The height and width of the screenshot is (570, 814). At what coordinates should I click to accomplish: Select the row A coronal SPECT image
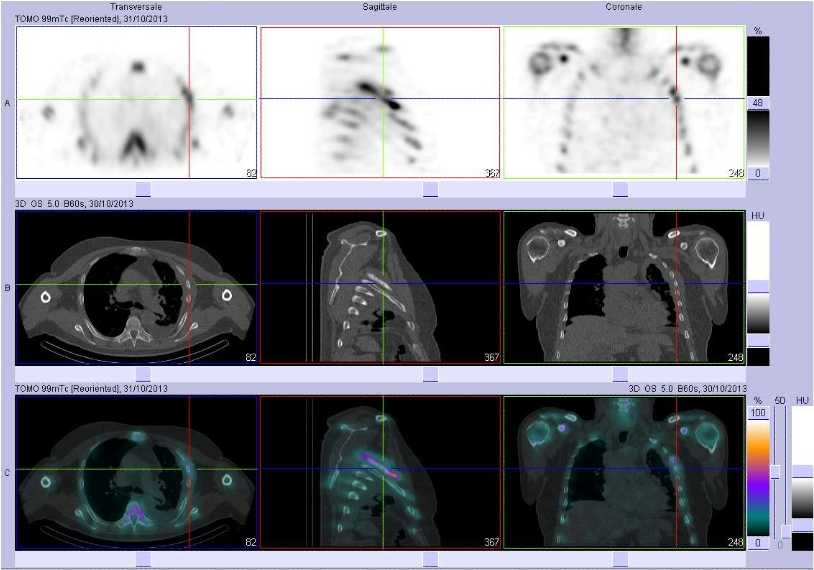(624, 102)
